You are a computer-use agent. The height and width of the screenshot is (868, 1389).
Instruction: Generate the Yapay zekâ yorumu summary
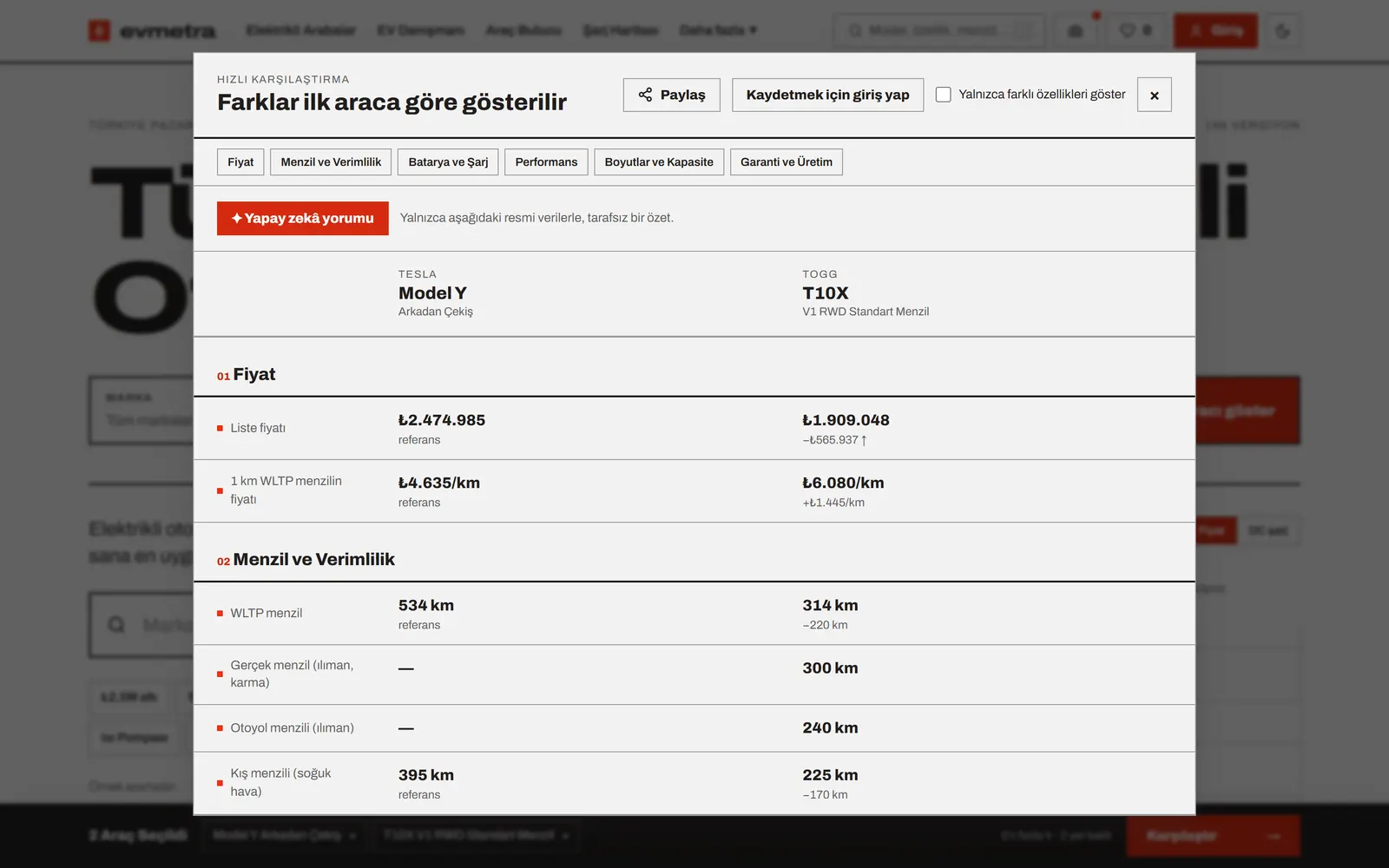[303, 219]
